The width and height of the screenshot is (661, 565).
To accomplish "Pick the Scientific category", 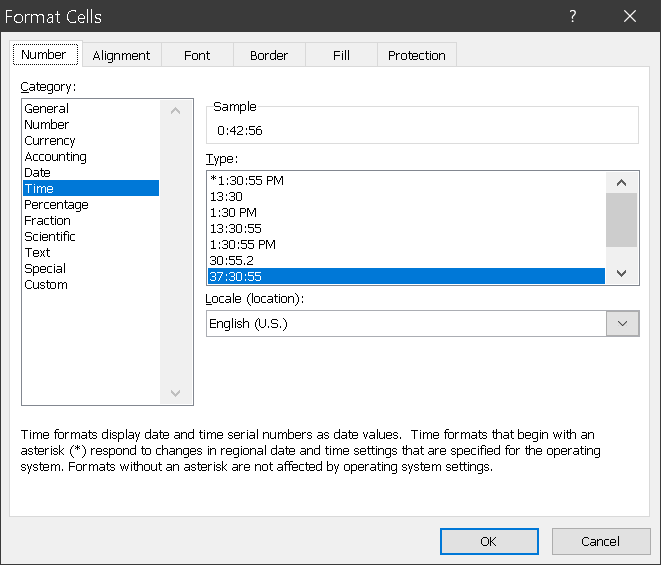I will coord(91,237).
